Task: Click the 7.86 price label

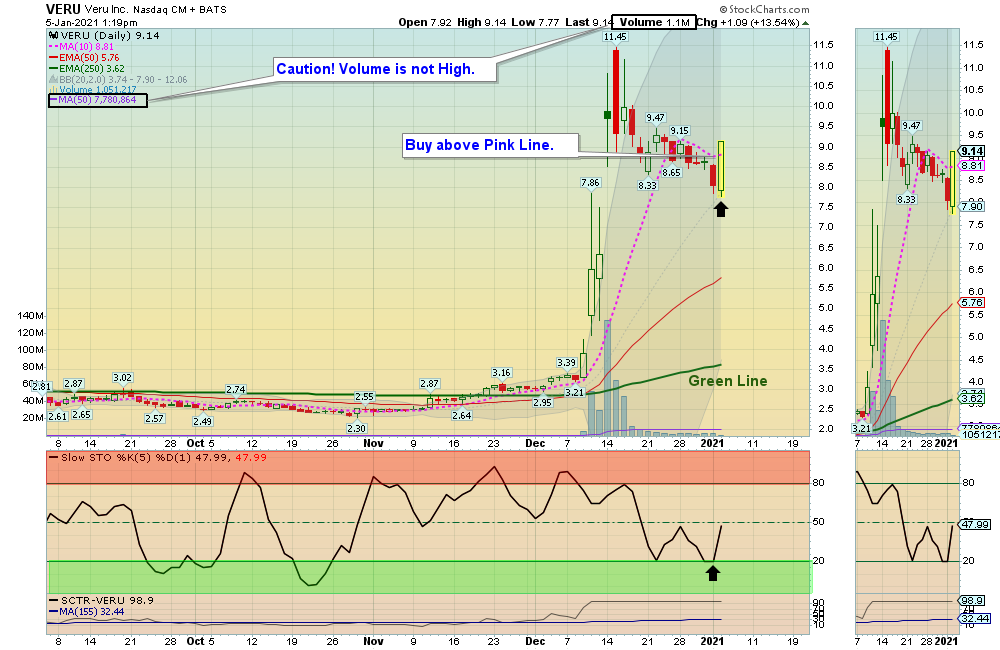Action: point(591,183)
